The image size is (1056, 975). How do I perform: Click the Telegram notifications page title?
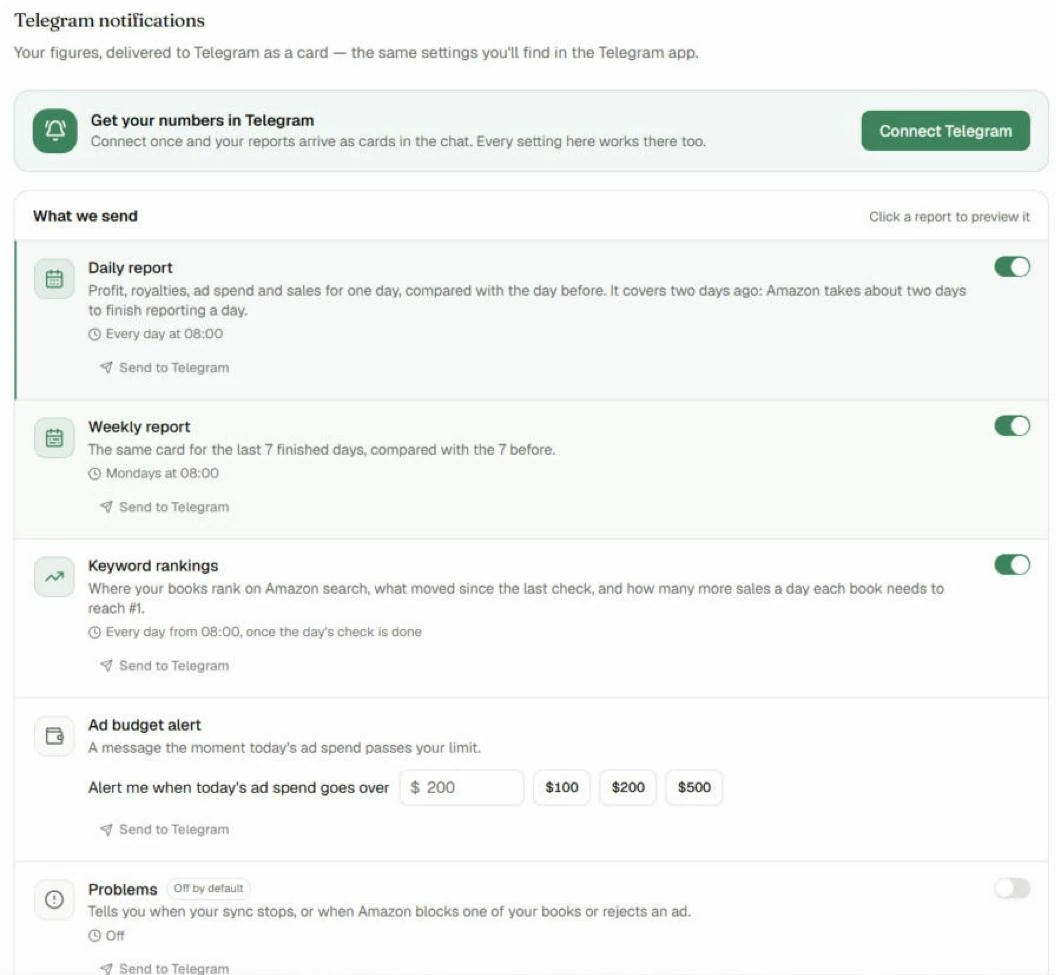pos(109,21)
